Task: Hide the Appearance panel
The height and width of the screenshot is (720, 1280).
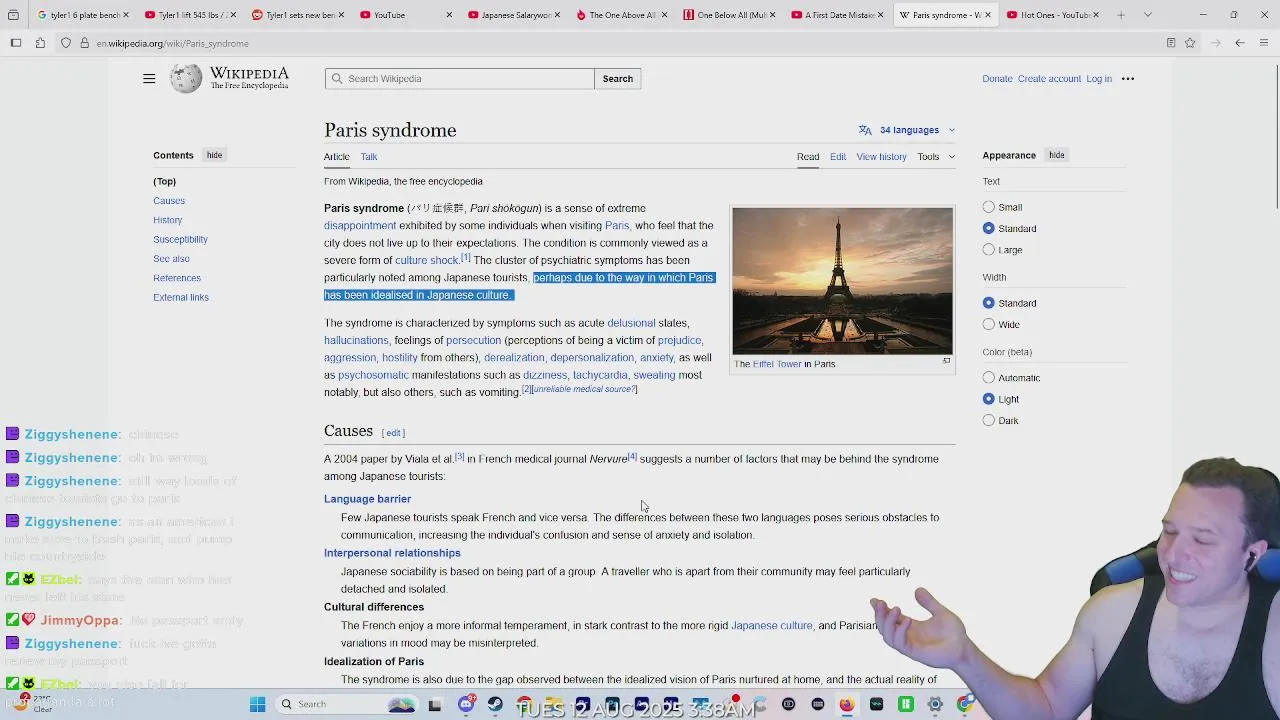Action: click(1057, 155)
